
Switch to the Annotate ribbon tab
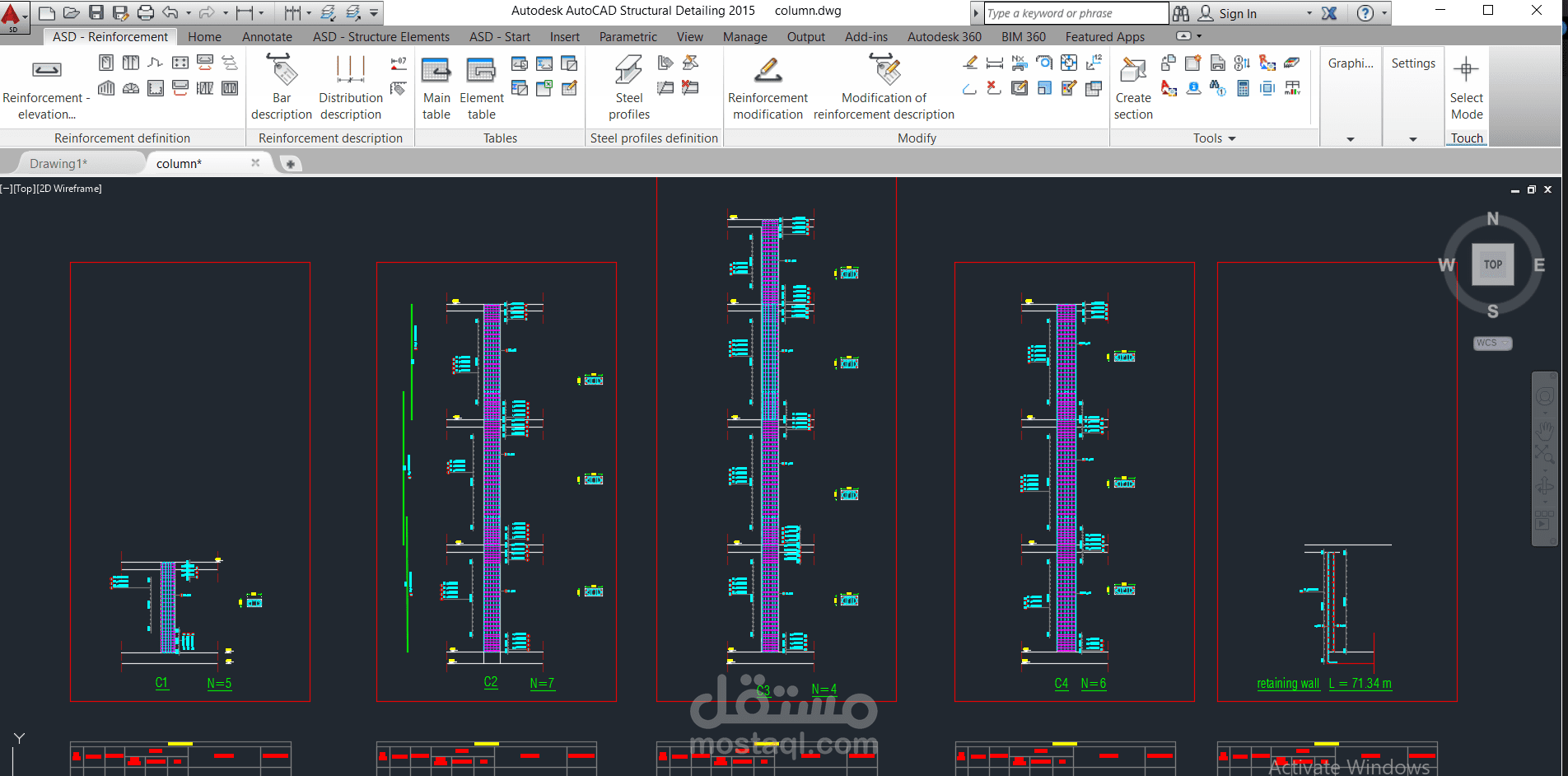click(266, 36)
